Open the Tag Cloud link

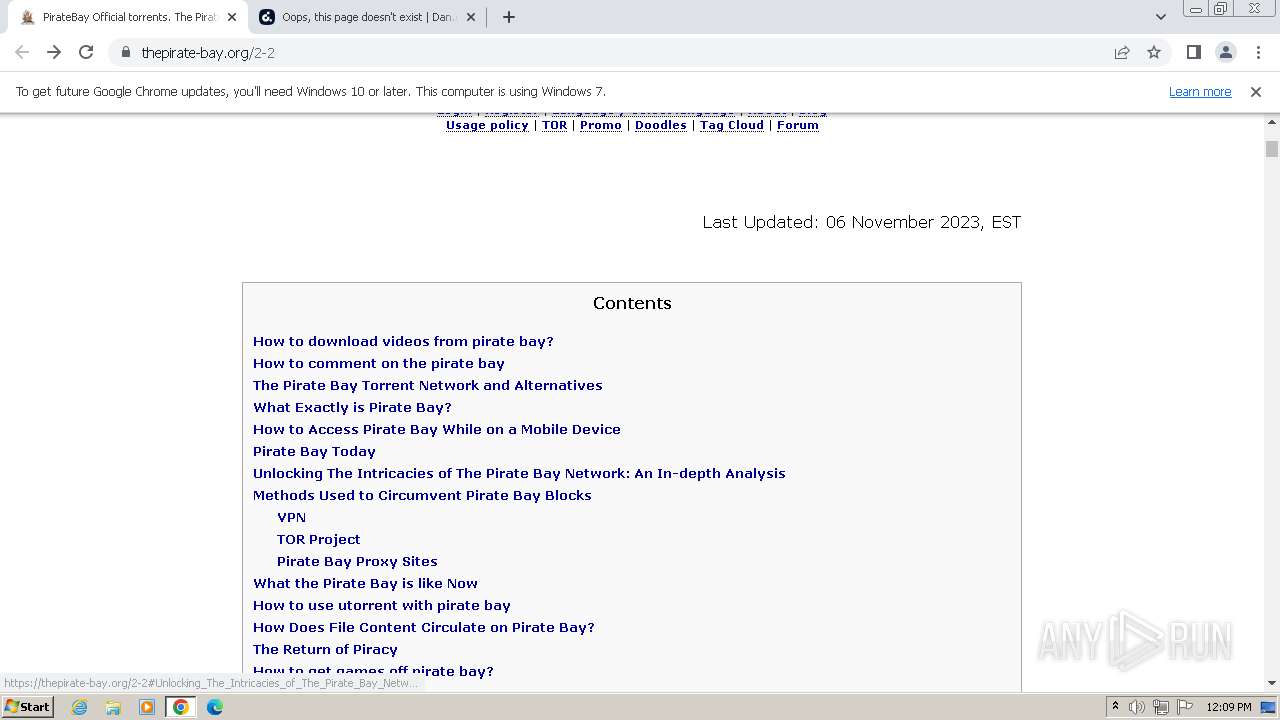point(732,125)
